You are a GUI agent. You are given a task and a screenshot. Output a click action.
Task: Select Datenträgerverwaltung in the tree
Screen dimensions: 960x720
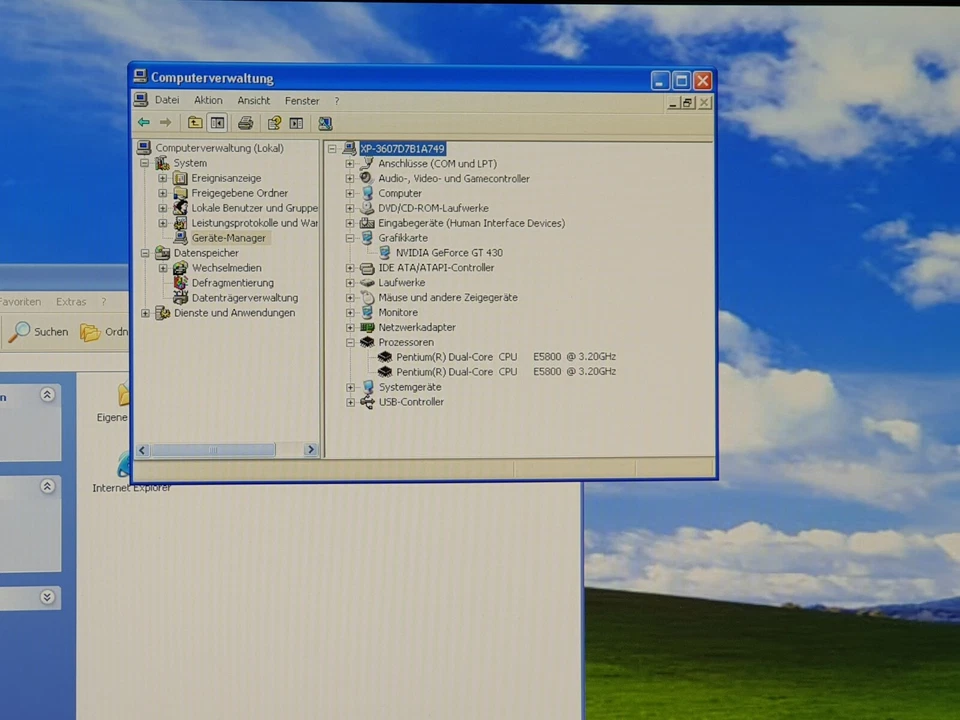tap(244, 298)
